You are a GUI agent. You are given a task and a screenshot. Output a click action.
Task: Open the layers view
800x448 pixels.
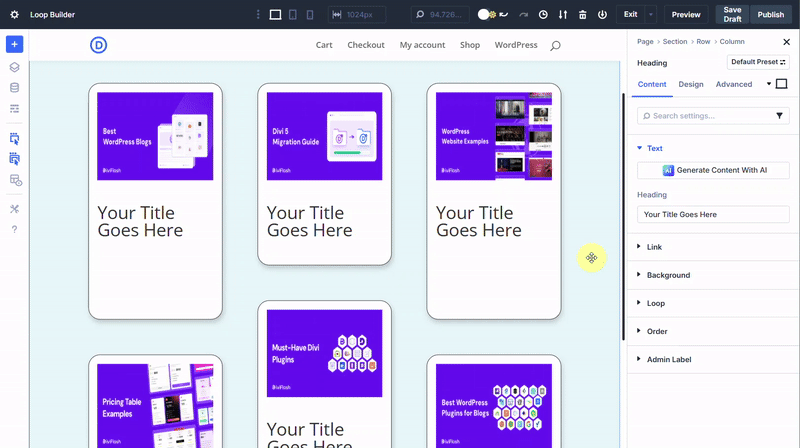pyautogui.click(x=14, y=67)
